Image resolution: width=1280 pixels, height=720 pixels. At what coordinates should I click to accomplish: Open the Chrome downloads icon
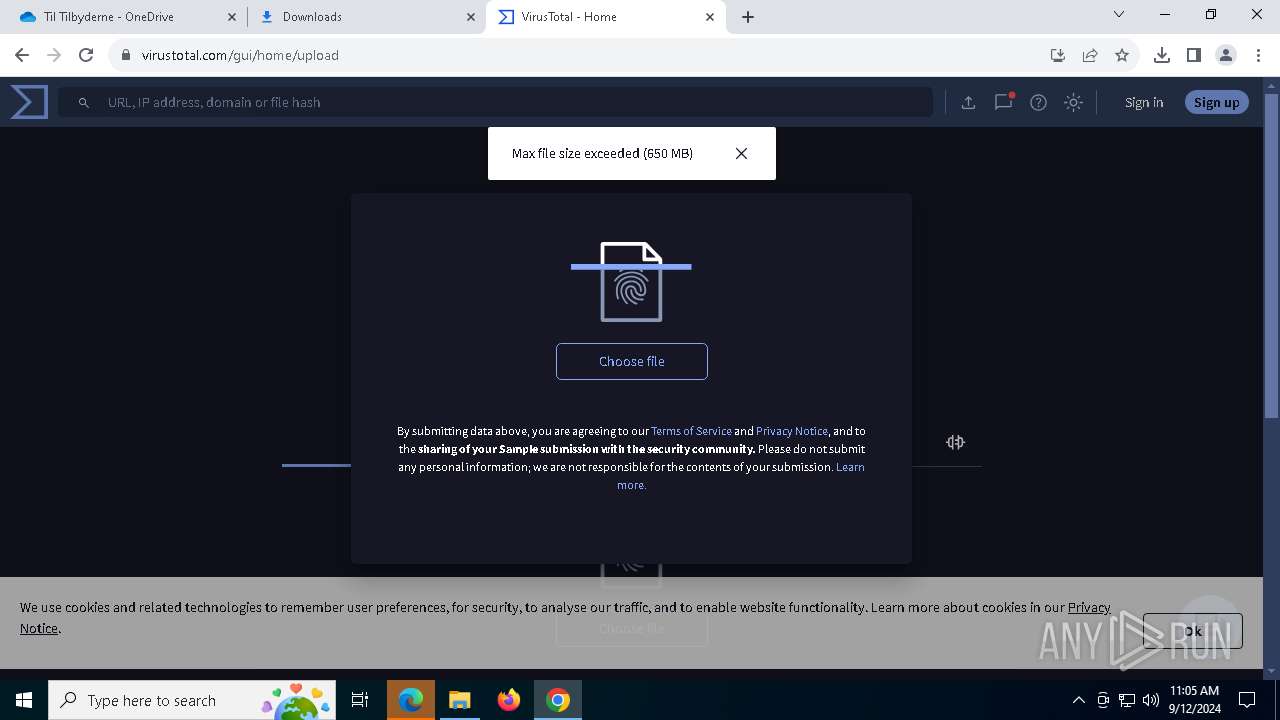click(x=1162, y=55)
